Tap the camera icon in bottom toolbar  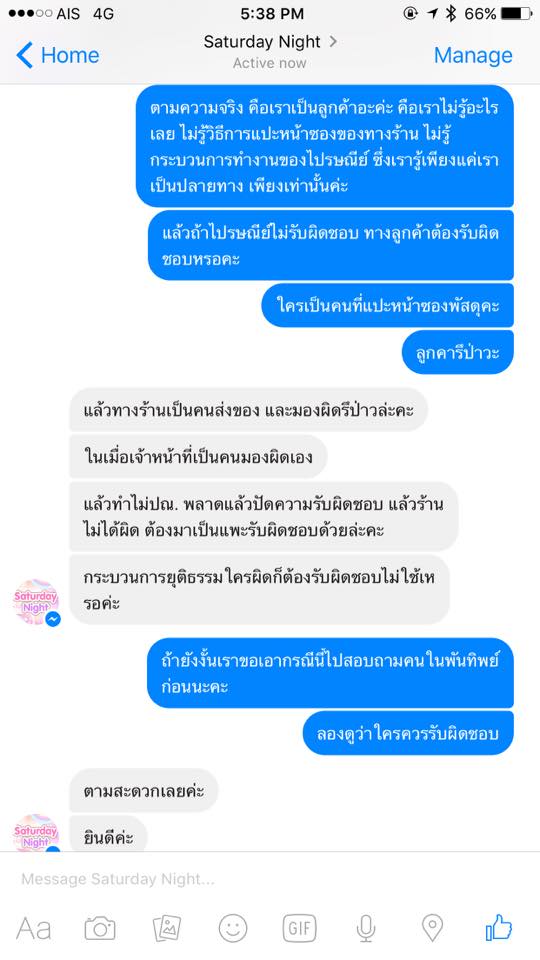[x=100, y=929]
